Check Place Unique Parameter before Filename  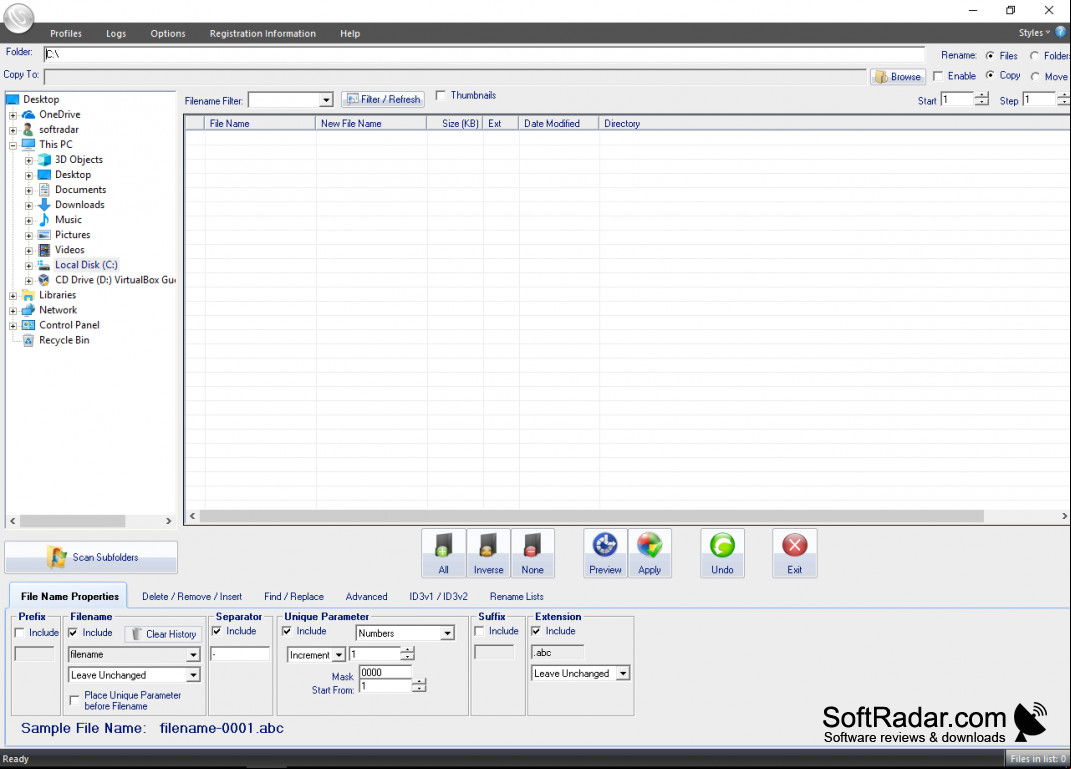74,701
